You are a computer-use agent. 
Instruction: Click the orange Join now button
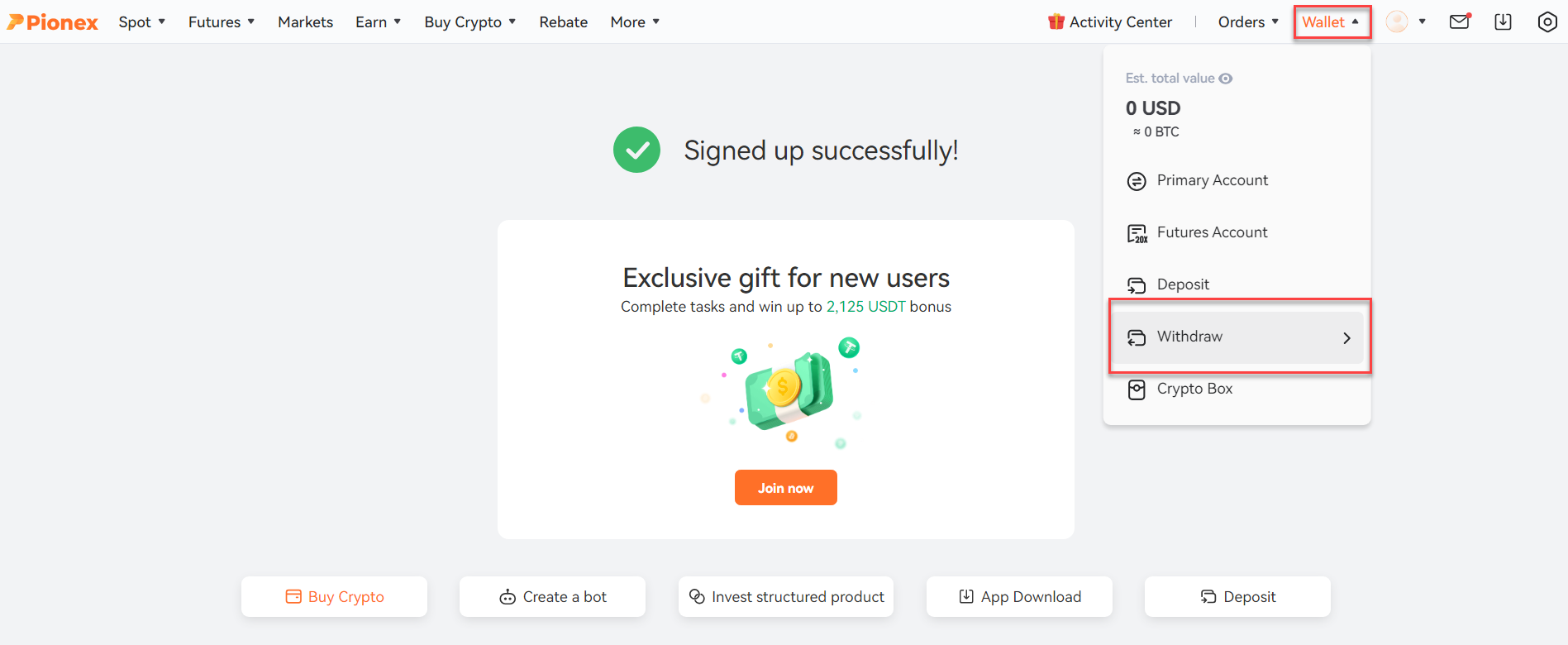(785, 488)
